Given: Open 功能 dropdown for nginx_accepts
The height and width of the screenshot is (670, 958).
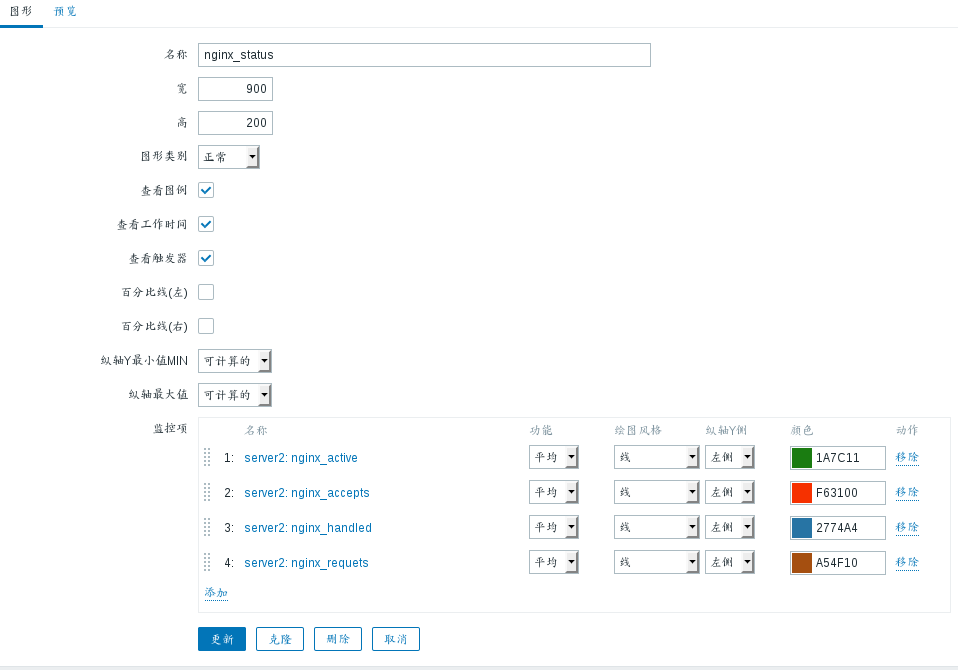Looking at the screenshot, I should click(554, 492).
